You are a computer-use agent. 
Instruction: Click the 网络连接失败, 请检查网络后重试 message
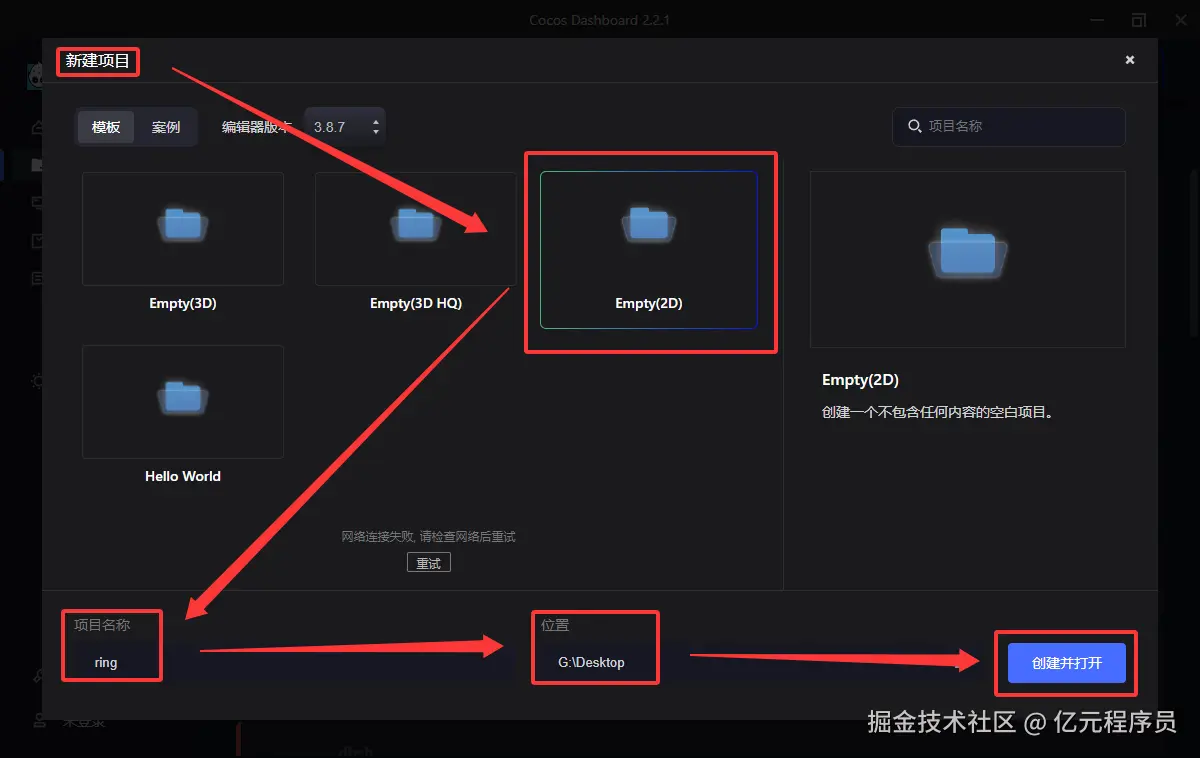[x=429, y=537]
